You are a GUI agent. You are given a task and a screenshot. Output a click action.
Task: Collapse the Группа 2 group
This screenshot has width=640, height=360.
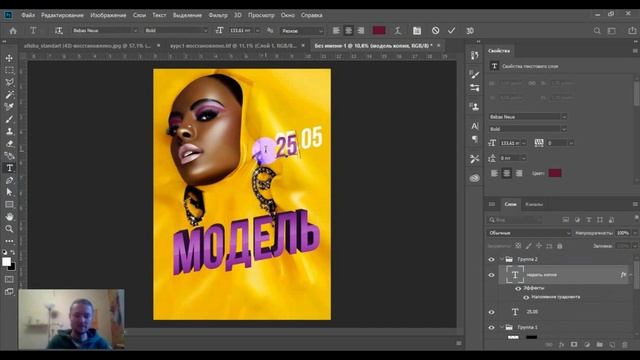coord(502,259)
